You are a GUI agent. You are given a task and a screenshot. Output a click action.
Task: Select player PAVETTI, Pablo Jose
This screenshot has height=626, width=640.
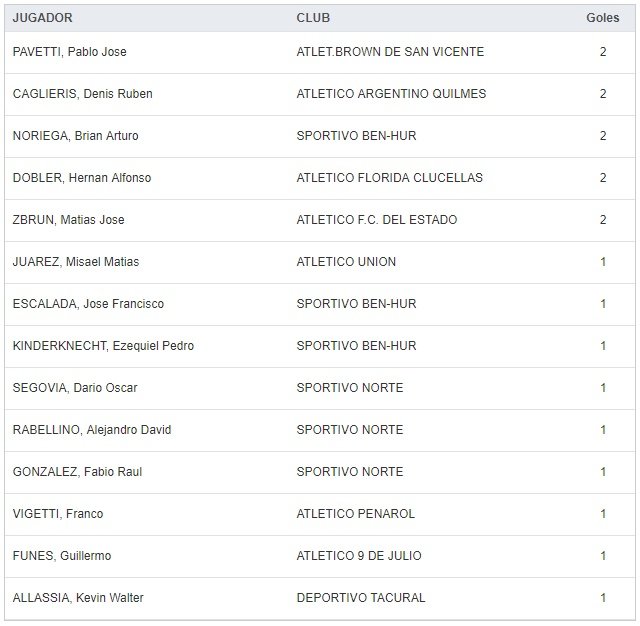pos(69,52)
